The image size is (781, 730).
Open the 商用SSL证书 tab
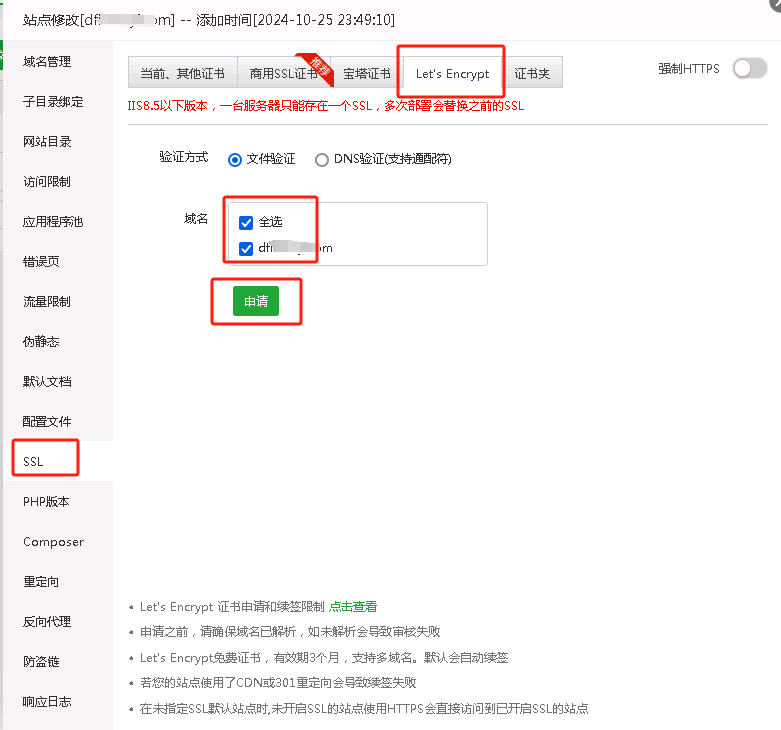coord(283,73)
